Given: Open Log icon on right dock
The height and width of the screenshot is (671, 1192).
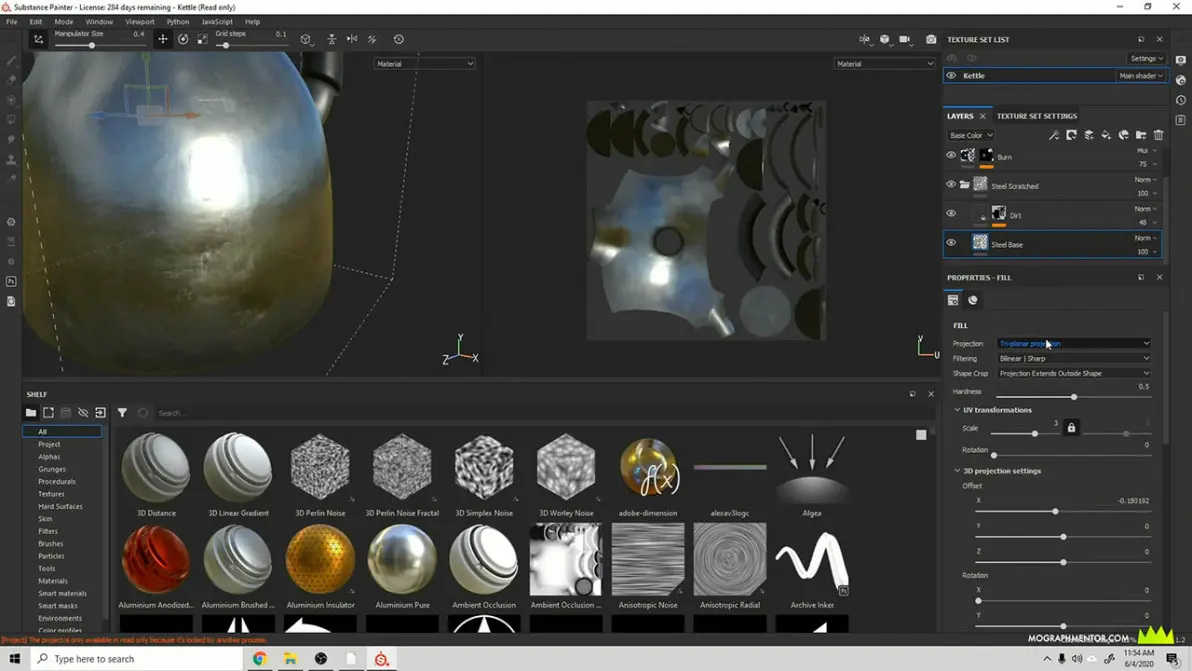Looking at the screenshot, I should pos(1181,120).
